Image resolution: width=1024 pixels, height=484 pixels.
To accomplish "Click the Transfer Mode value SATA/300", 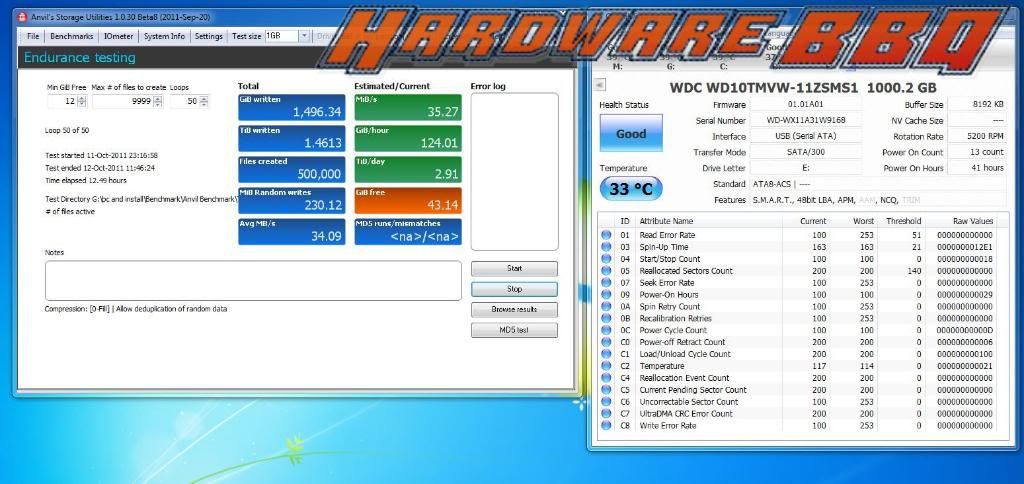I will (x=805, y=152).
